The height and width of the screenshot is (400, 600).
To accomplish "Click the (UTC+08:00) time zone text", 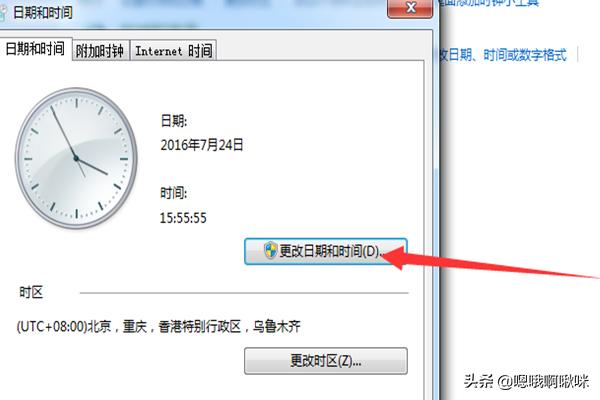I will click(158, 327).
